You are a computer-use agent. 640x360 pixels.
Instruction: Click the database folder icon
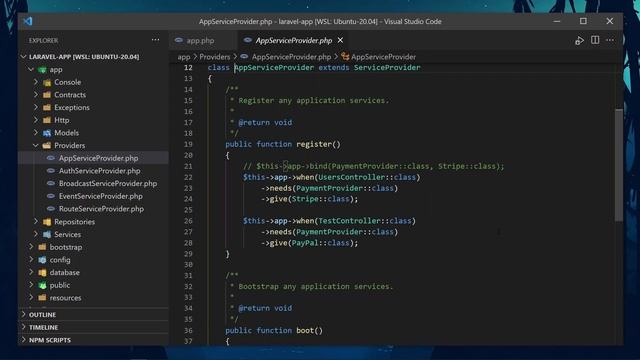pyautogui.click(x=42, y=273)
